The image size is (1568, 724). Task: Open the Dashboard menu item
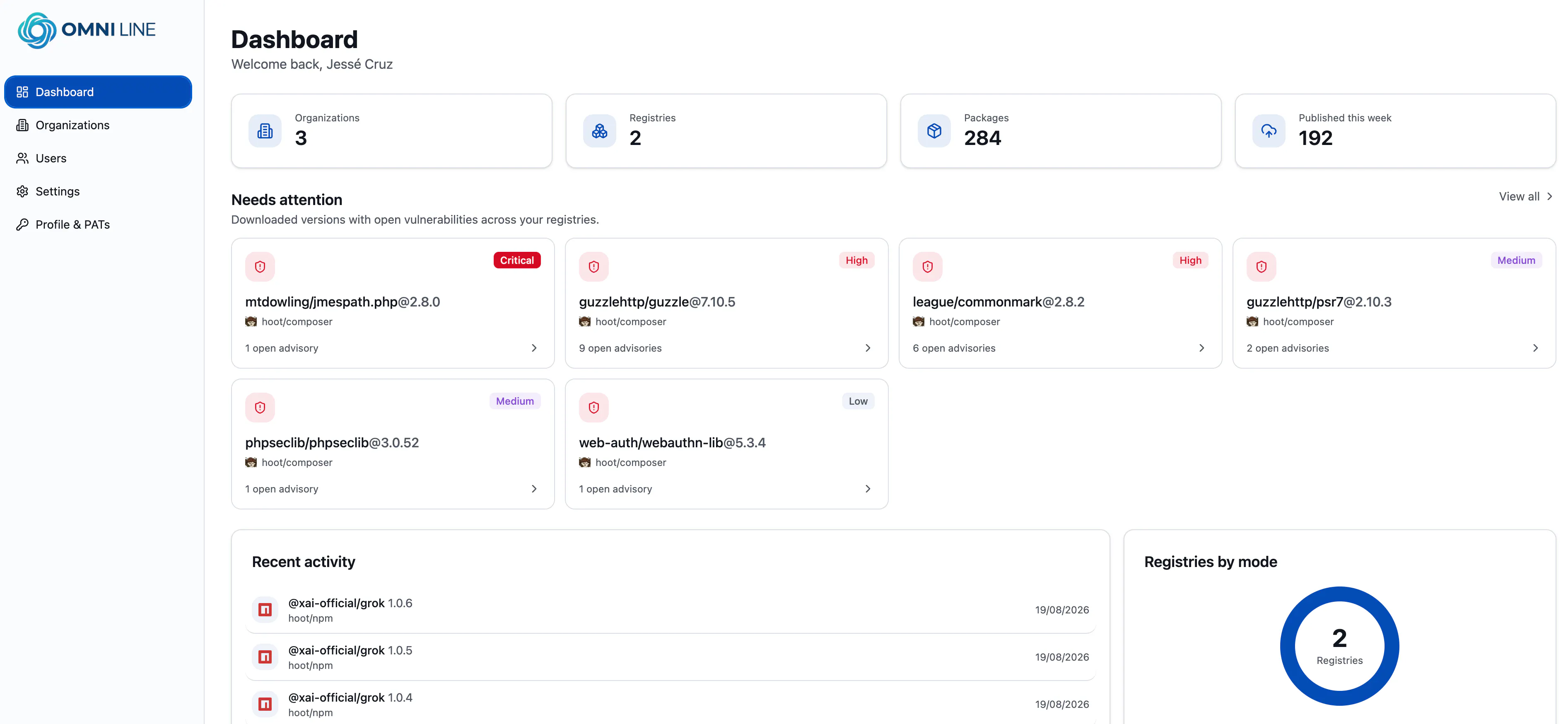98,92
